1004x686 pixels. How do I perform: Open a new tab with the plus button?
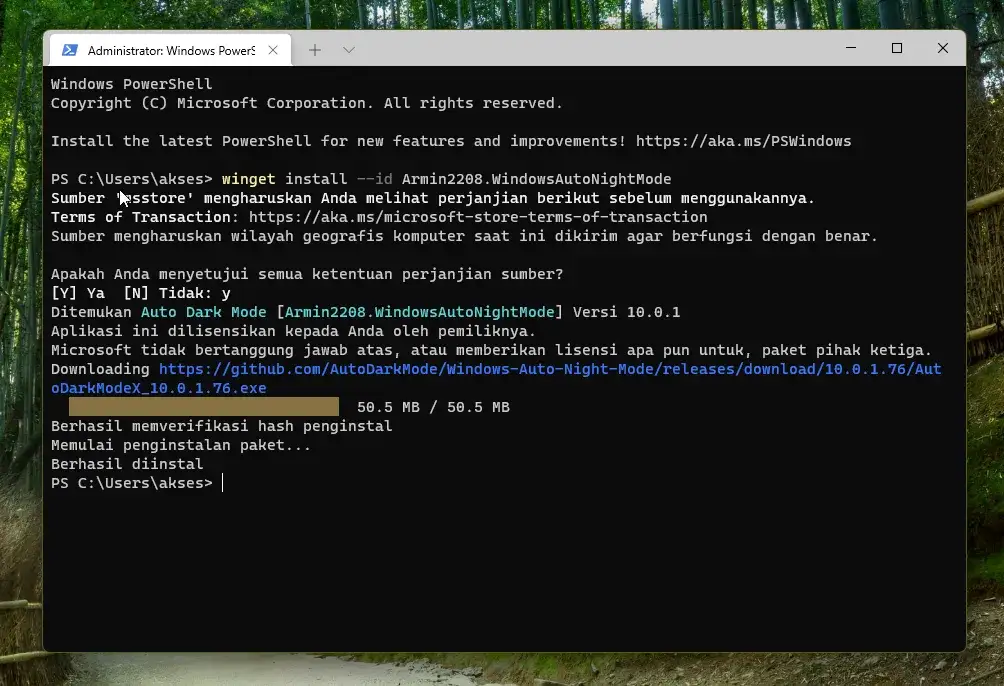point(316,49)
